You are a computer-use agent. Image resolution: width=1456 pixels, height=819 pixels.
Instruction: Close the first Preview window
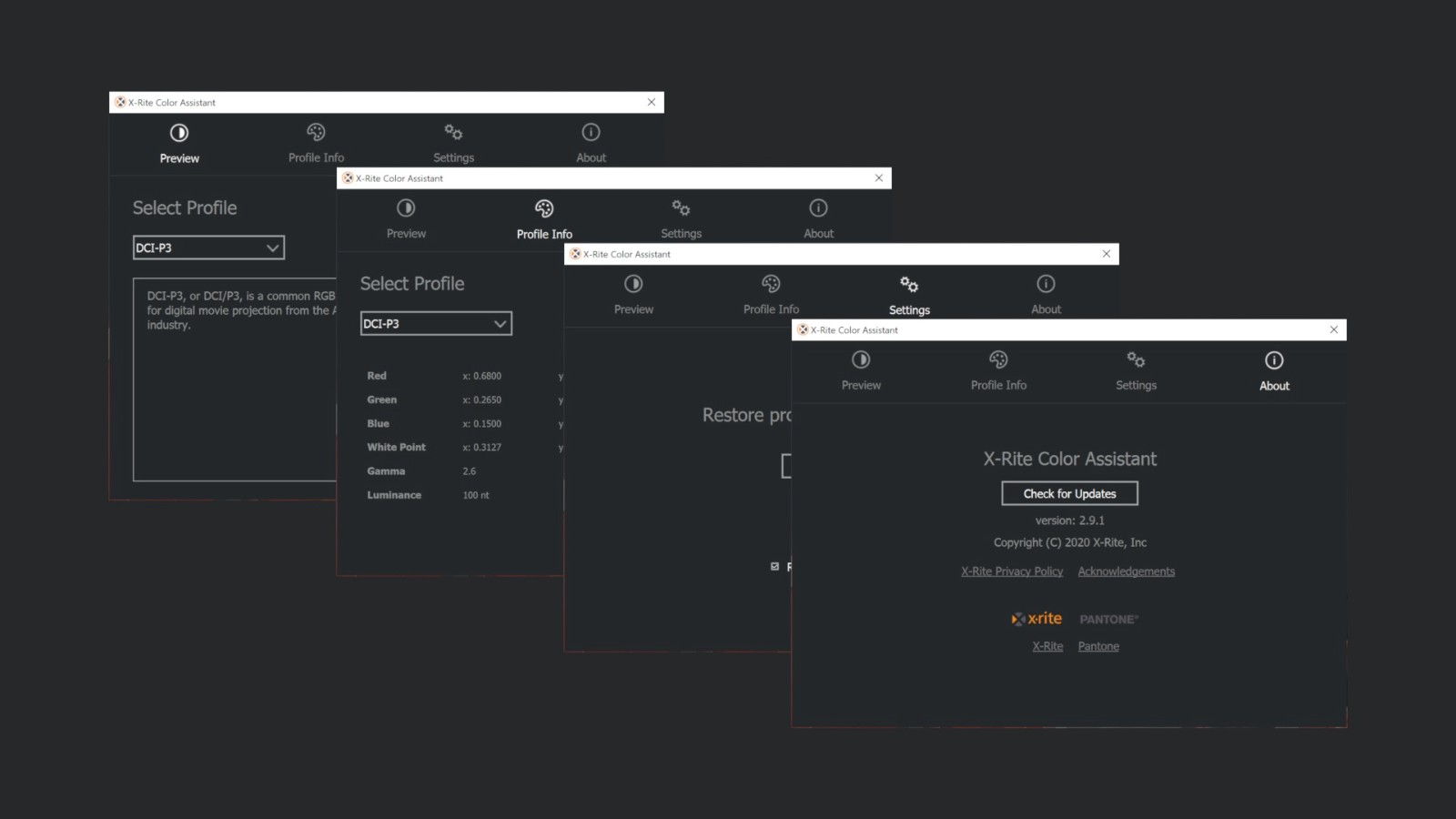[652, 102]
